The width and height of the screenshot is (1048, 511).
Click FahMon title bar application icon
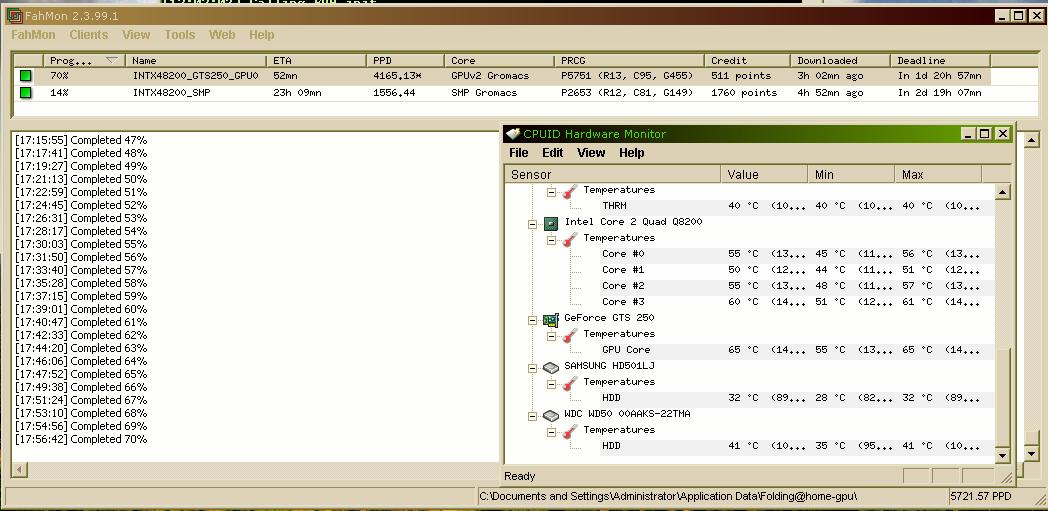(13, 15)
